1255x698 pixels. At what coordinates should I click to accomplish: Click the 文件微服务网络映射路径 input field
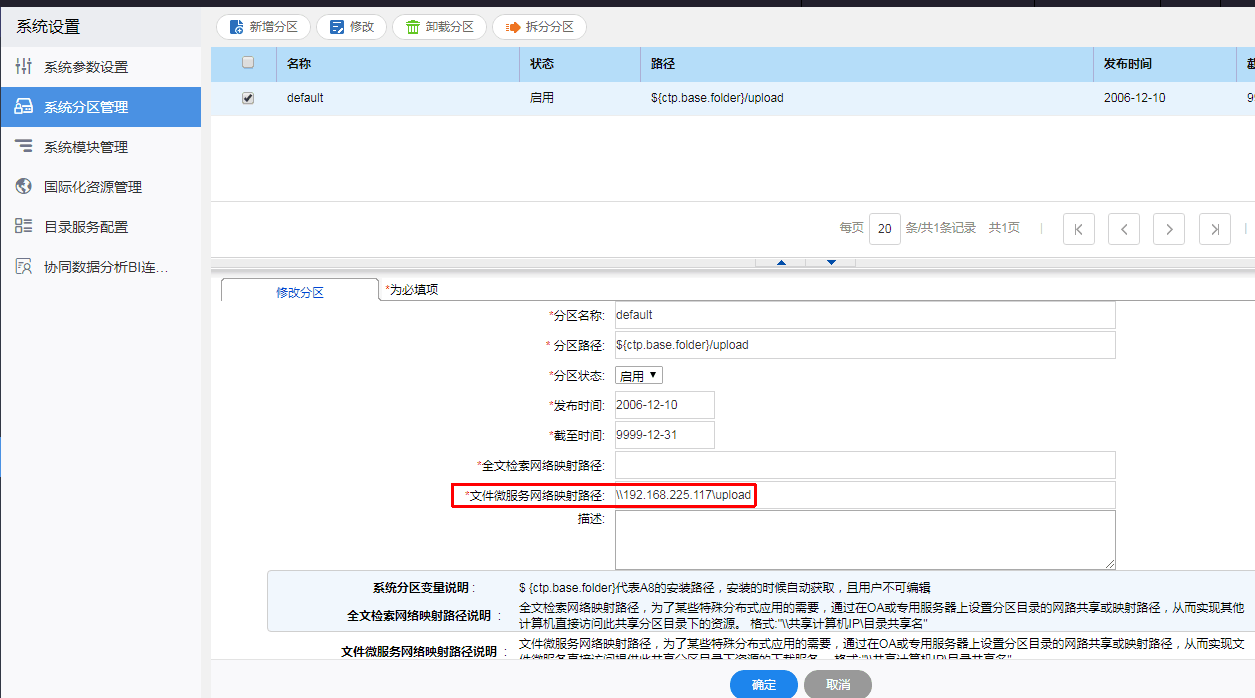pos(864,495)
